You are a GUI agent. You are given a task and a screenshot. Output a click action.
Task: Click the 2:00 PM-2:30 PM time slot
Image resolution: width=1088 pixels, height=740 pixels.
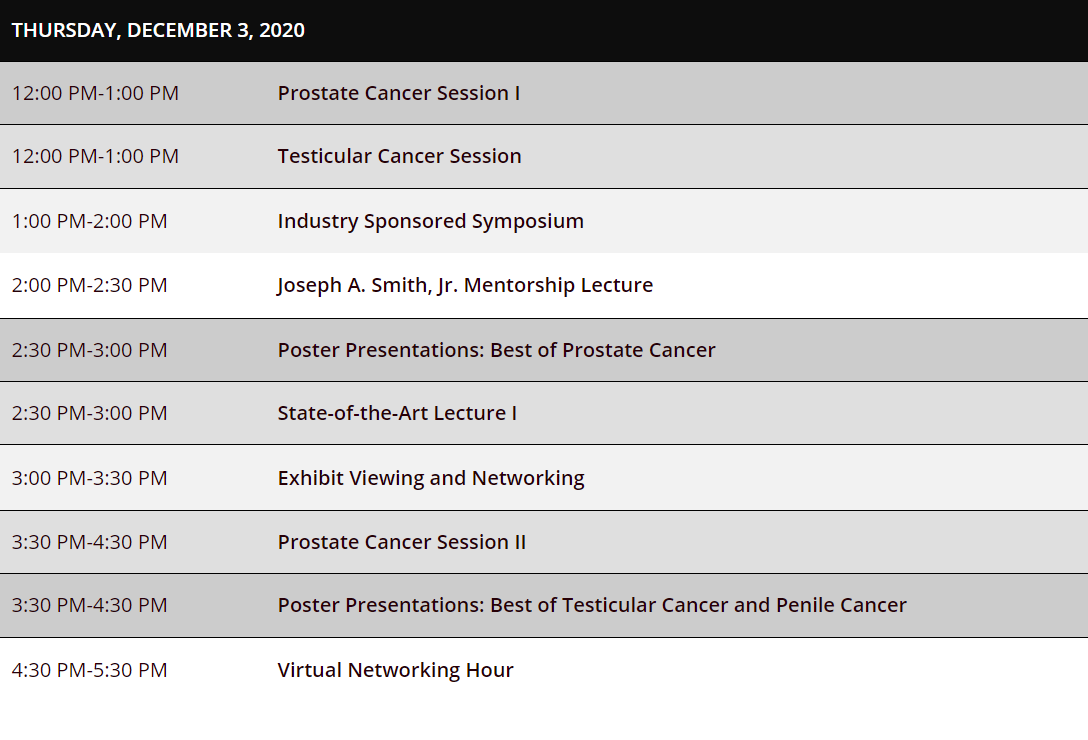click(90, 285)
